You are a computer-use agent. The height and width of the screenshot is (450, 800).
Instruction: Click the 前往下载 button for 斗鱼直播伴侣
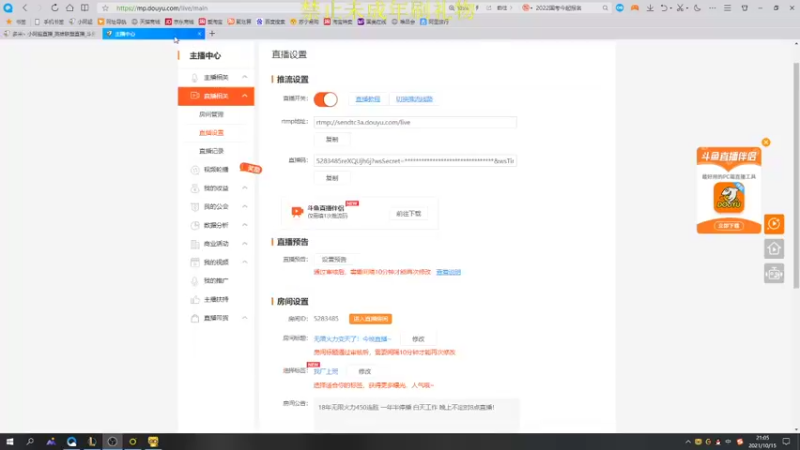[x=409, y=214]
